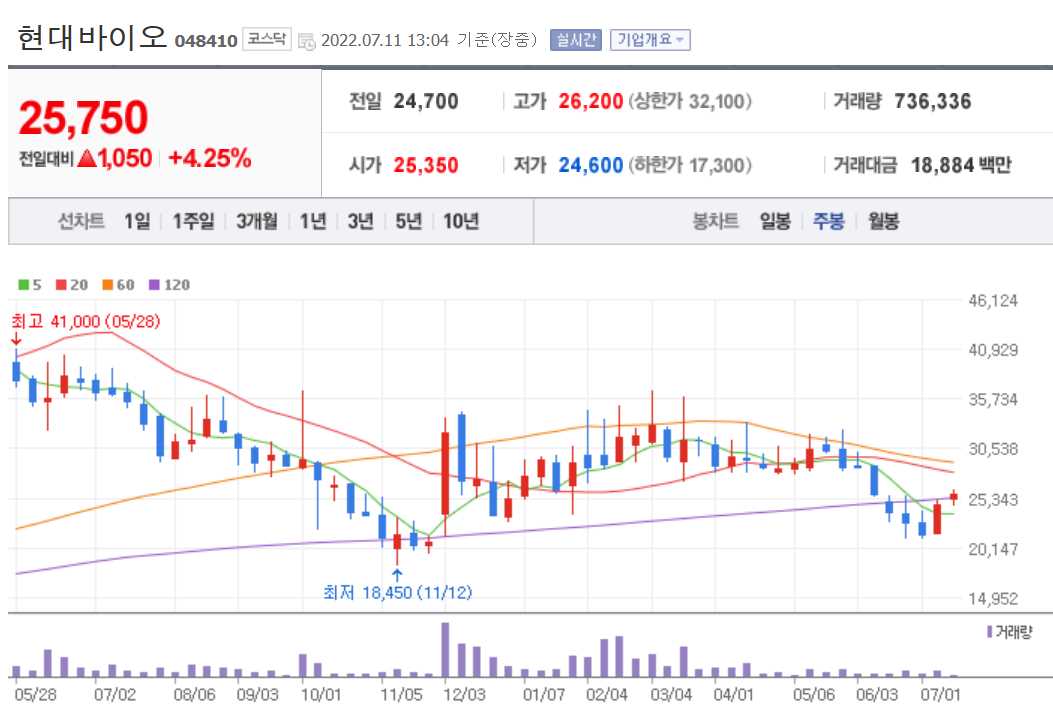Viewport: 1053px width, 717px height.
Task: Select the 1주일 line chart tab
Action: pos(193,221)
